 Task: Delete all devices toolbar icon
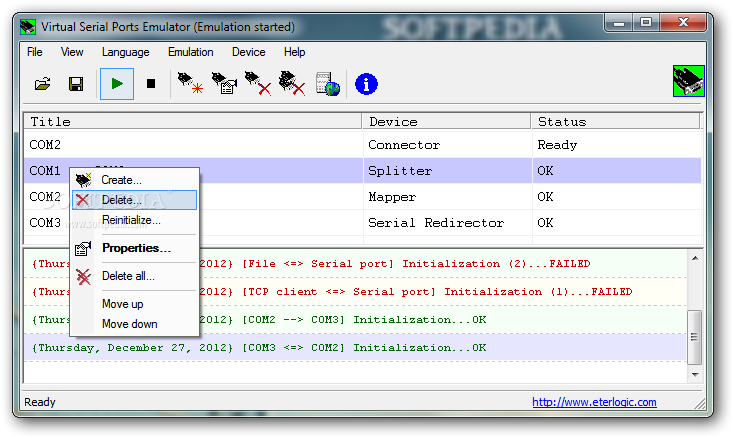click(x=292, y=83)
